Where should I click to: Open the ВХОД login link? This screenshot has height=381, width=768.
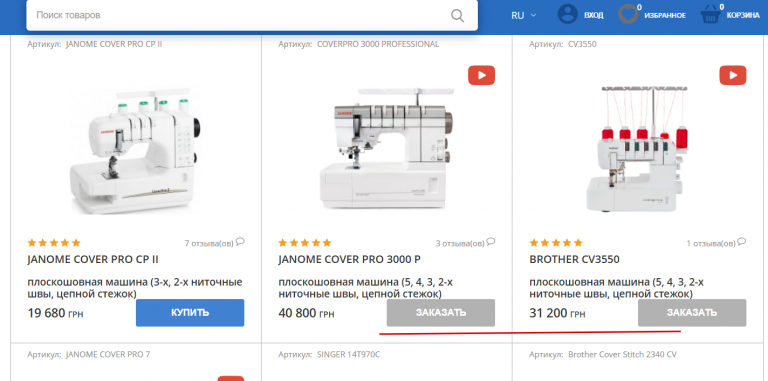point(594,15)
